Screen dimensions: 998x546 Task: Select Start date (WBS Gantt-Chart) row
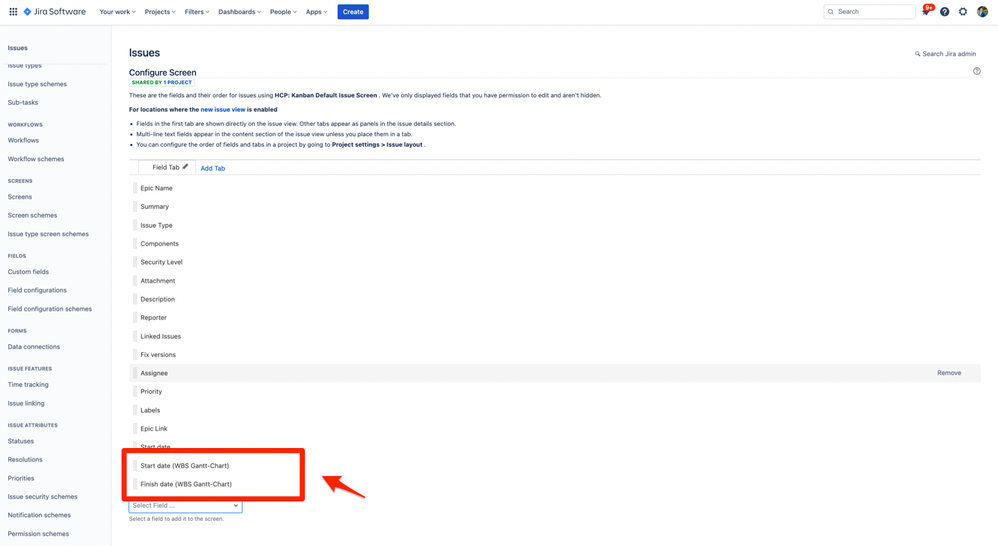tap(555, 466)
